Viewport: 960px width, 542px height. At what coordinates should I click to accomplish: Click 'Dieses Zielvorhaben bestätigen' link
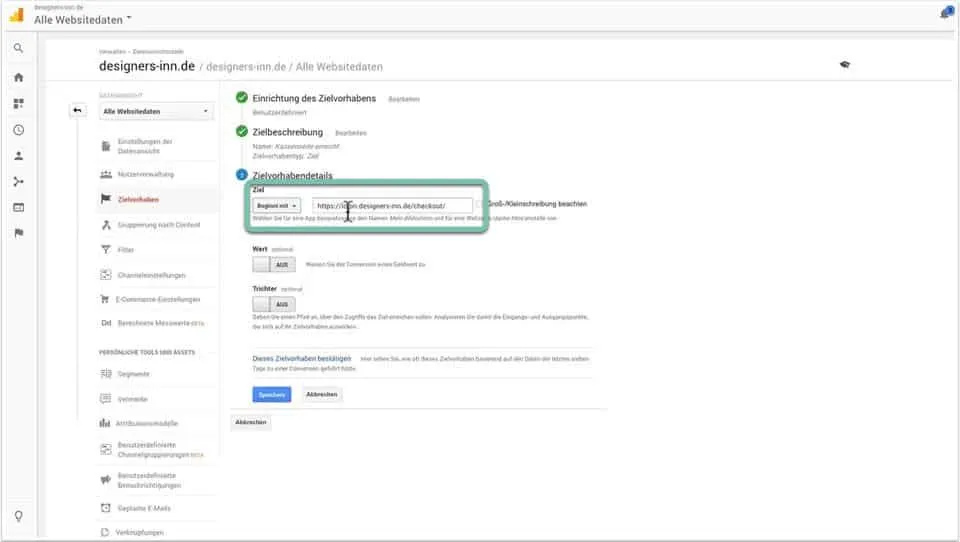coord(302,358)
